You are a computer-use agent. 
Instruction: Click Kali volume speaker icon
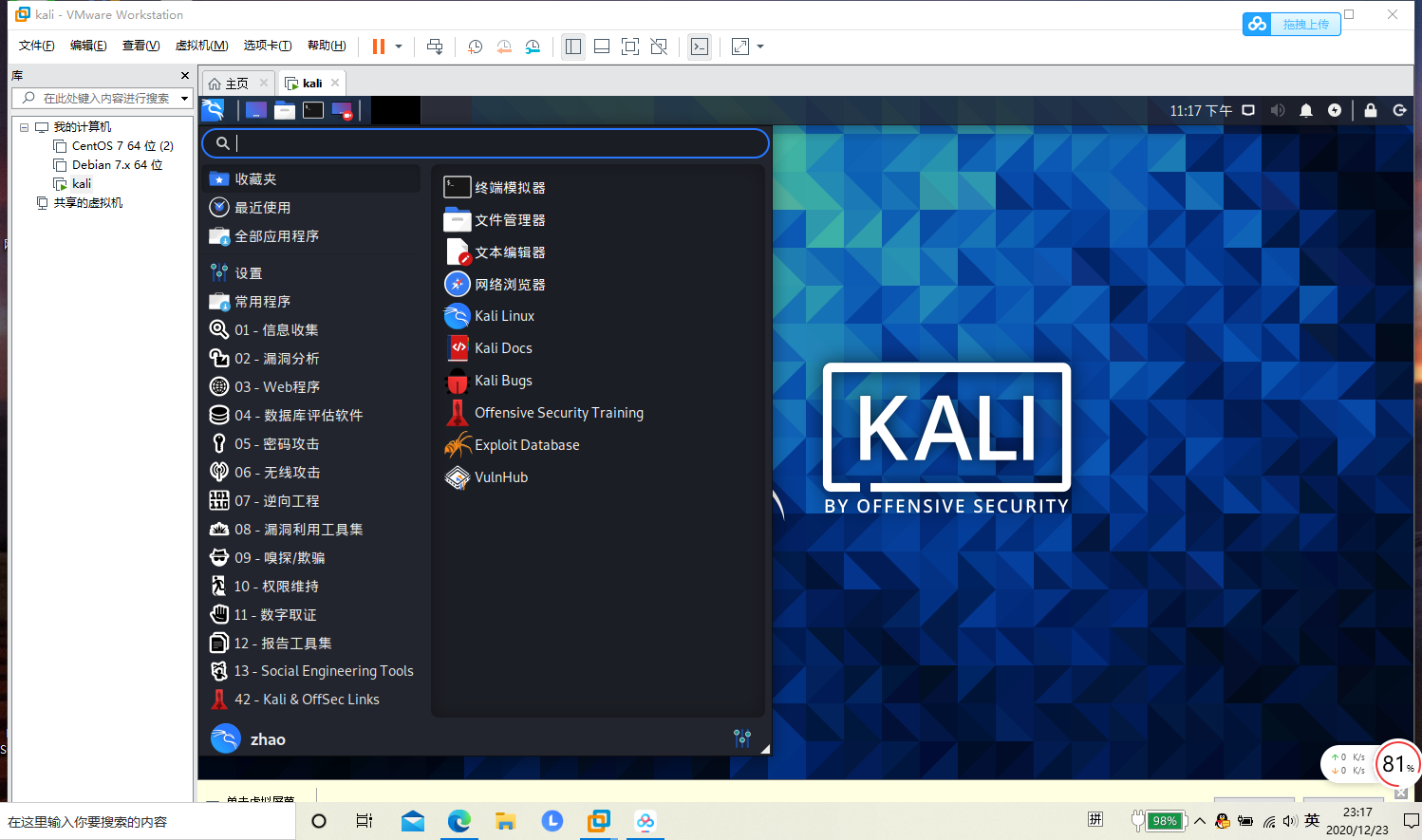(1278, 110)
